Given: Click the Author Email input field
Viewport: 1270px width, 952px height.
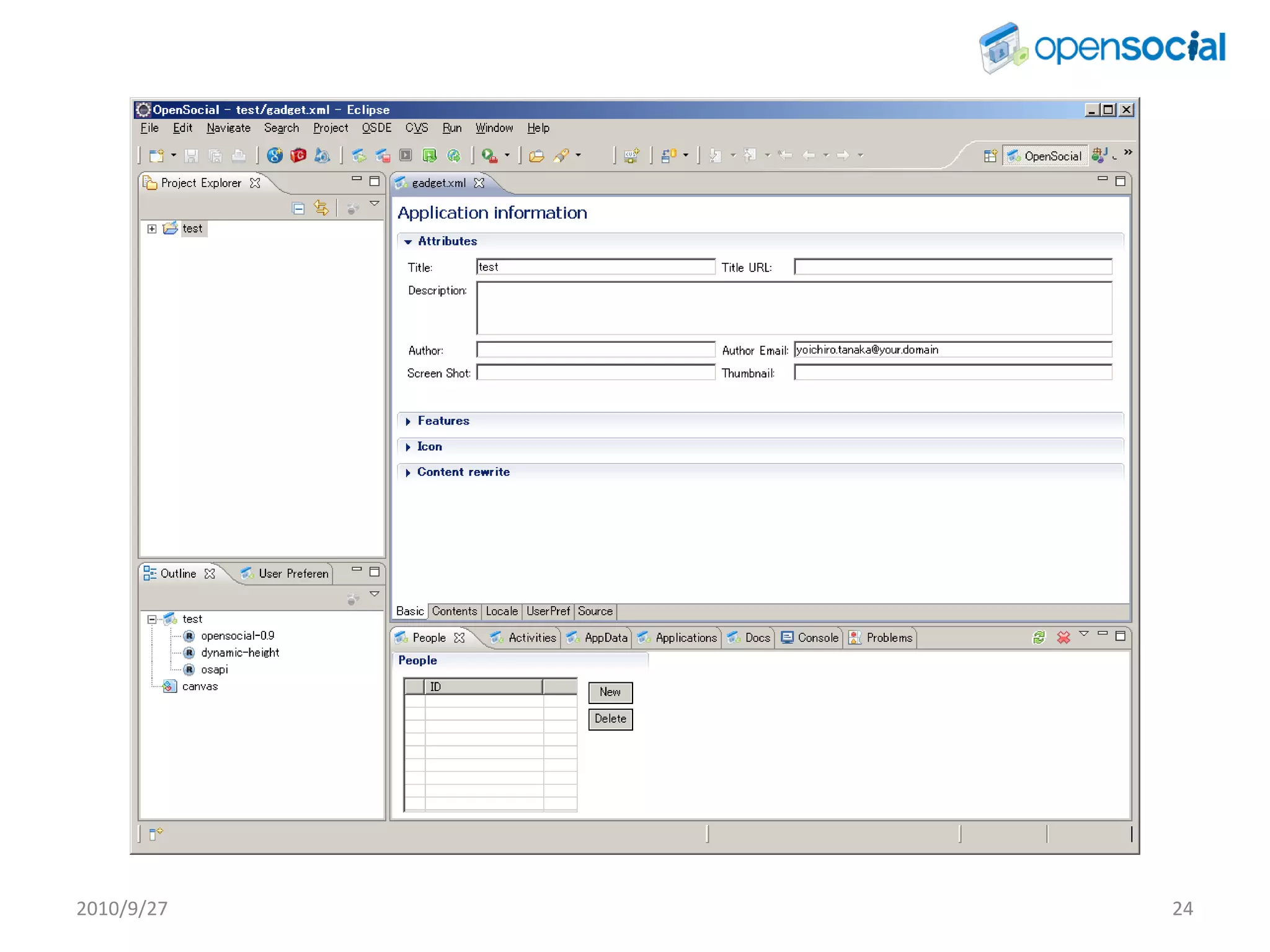Looking at the screenshot, I should [952, 350].
